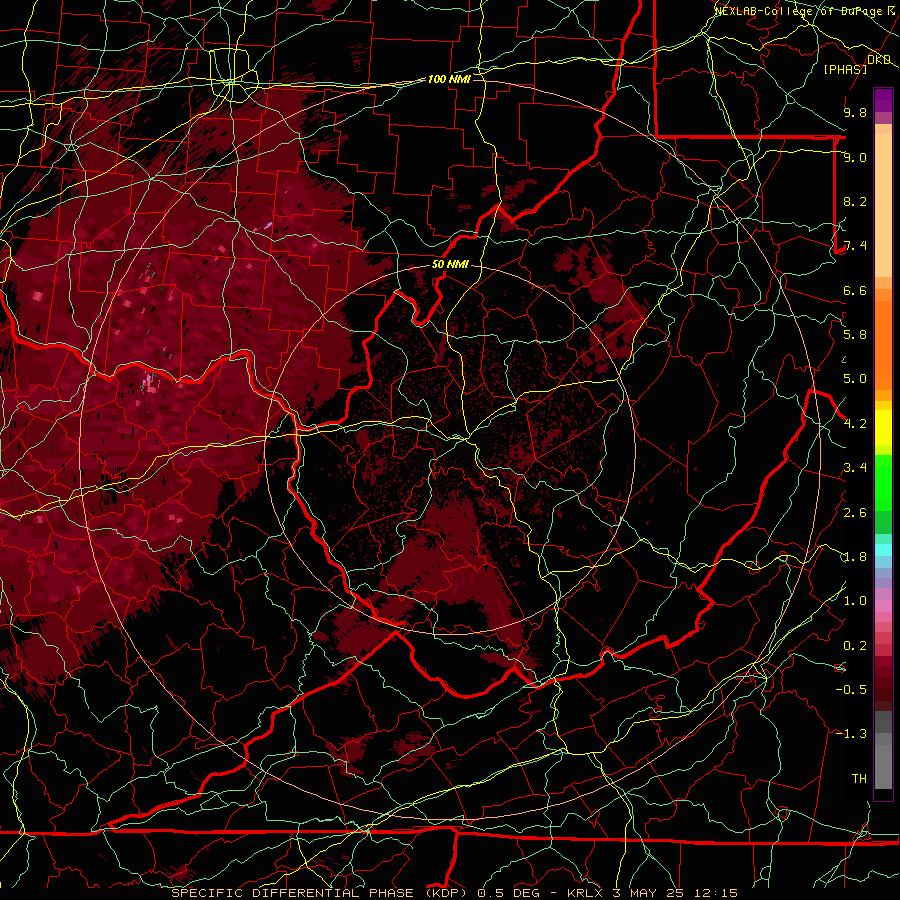The image size is (900, 900).
Task: Click the bright green segment of the color bar
Action: pyautogui.click(x=883, y=485)
